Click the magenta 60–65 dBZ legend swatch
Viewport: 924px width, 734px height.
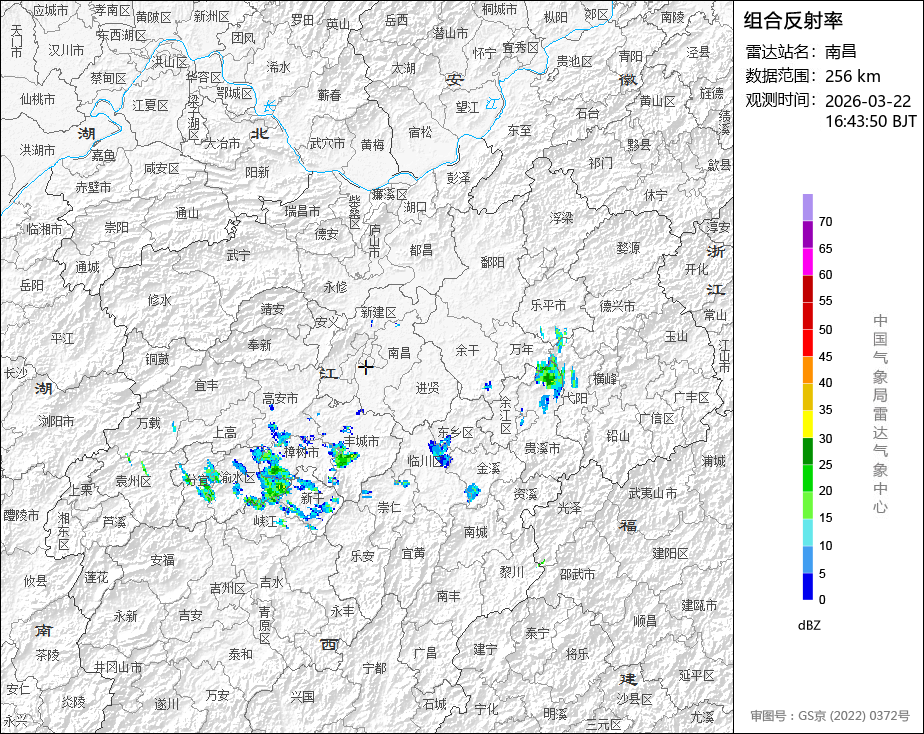click(807, 262)
